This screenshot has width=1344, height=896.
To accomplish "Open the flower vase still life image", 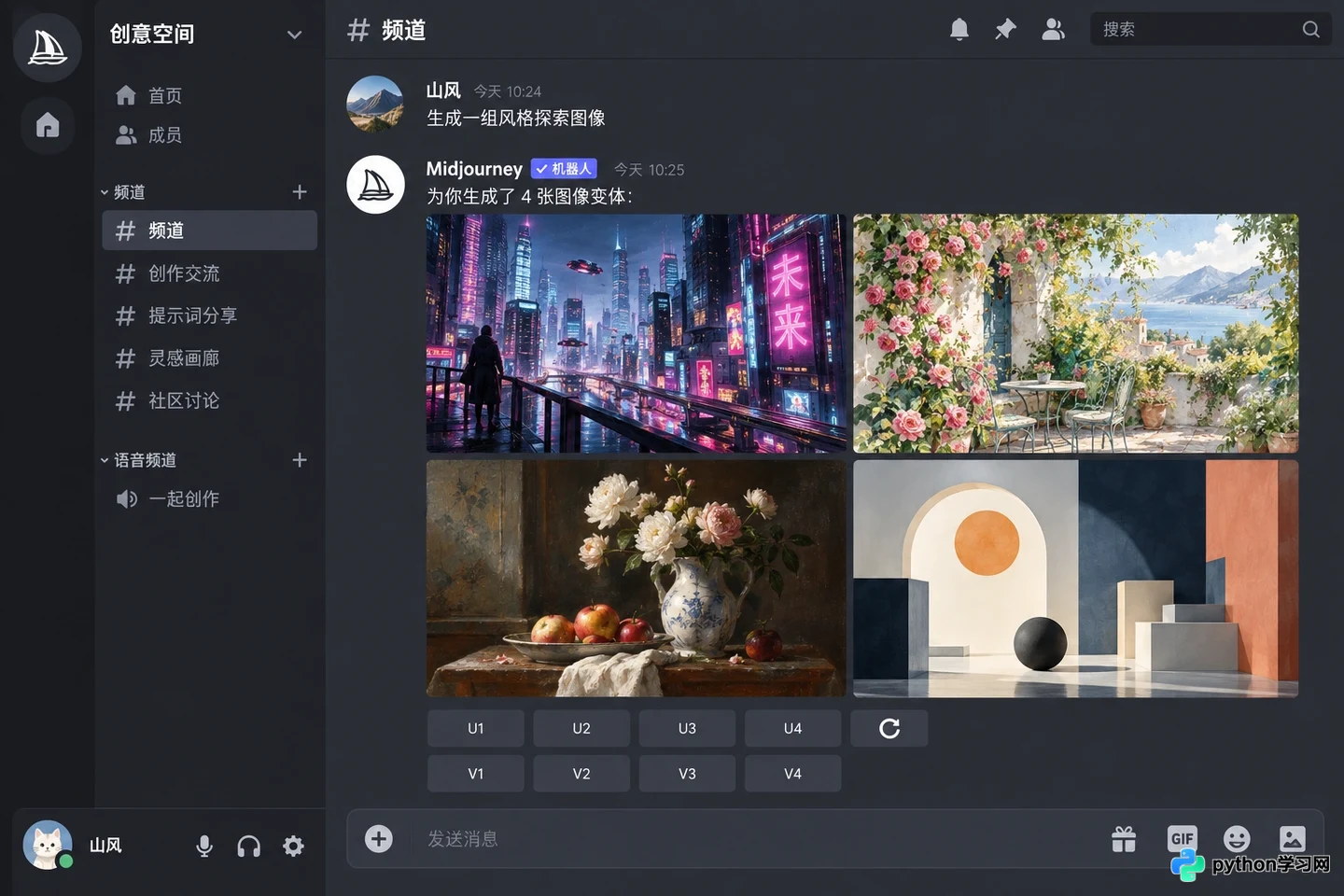I will coord(637,579).
